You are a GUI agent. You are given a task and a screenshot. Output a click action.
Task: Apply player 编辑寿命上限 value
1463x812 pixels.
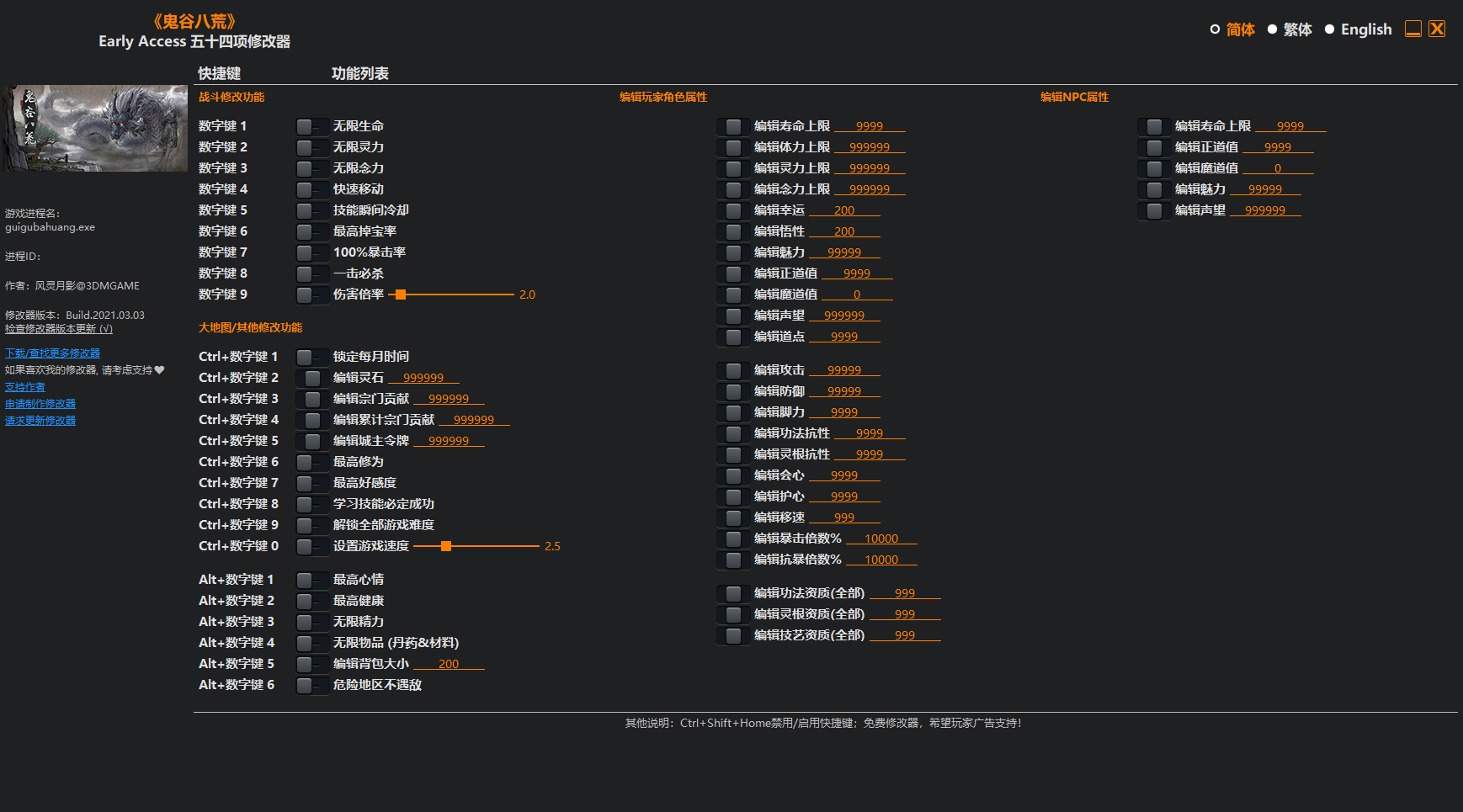(x=733, y=126)
